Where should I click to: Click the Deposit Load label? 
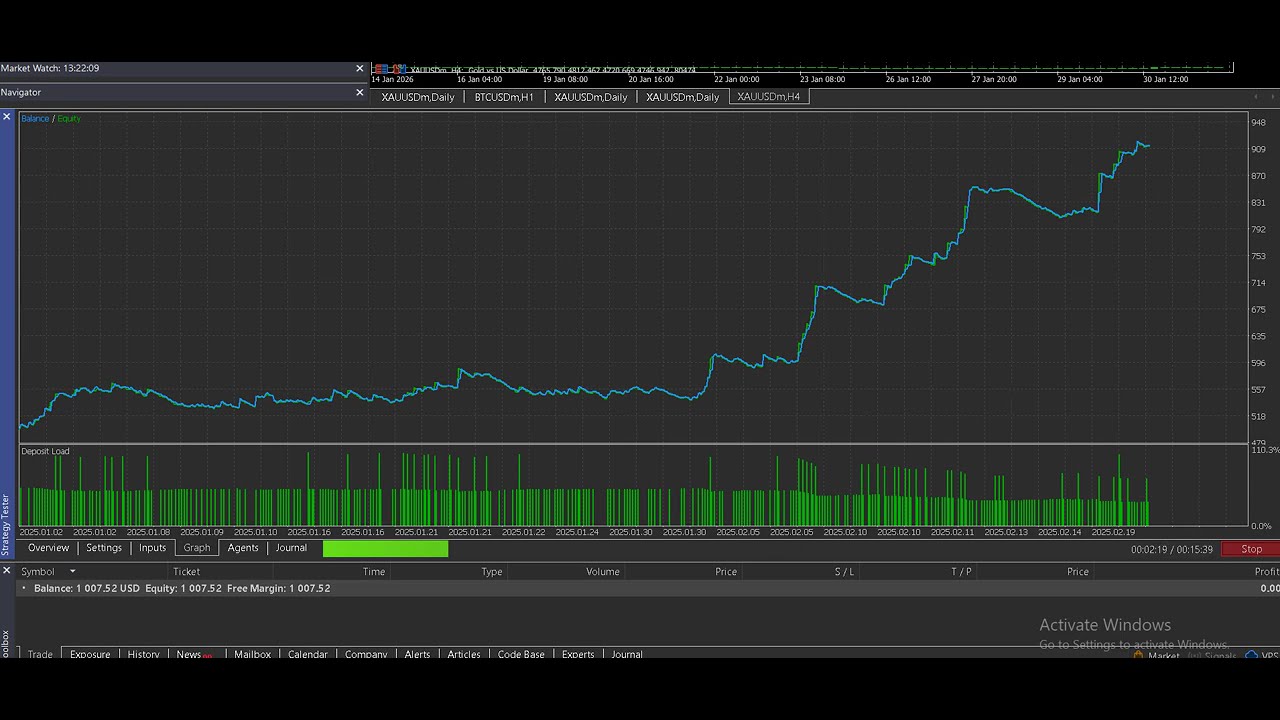coord(46,451)
